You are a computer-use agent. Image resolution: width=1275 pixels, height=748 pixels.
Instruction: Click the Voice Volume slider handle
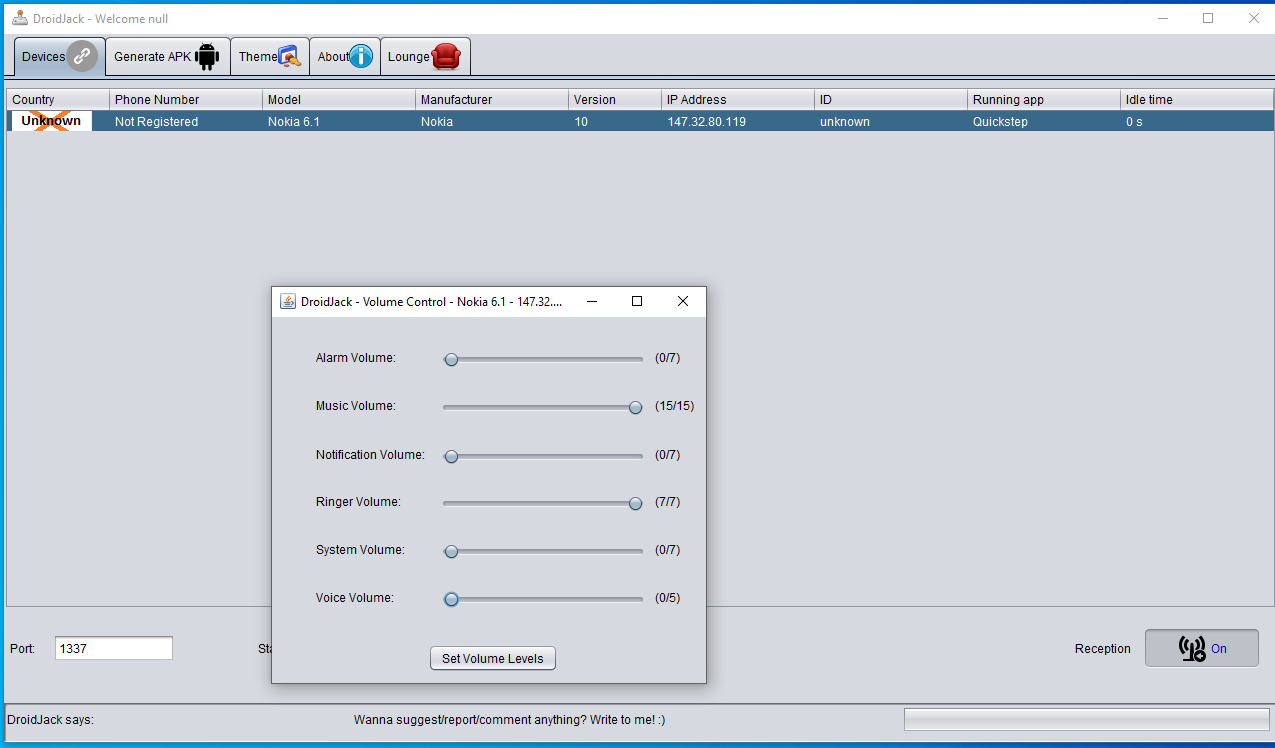point(451,599)
